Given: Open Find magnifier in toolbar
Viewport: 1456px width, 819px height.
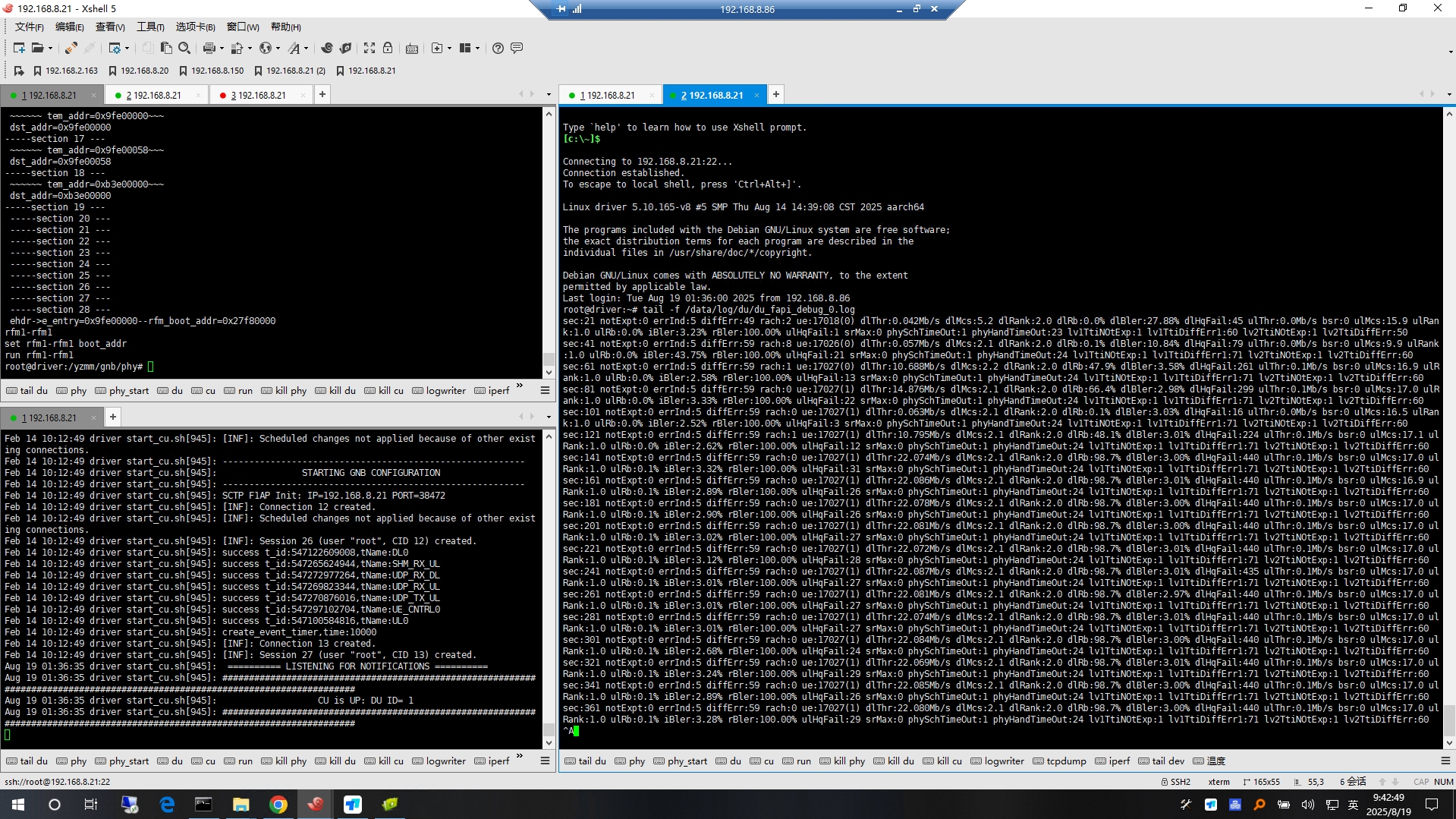Looking at the screenshot, I should (x=184, y=48).
